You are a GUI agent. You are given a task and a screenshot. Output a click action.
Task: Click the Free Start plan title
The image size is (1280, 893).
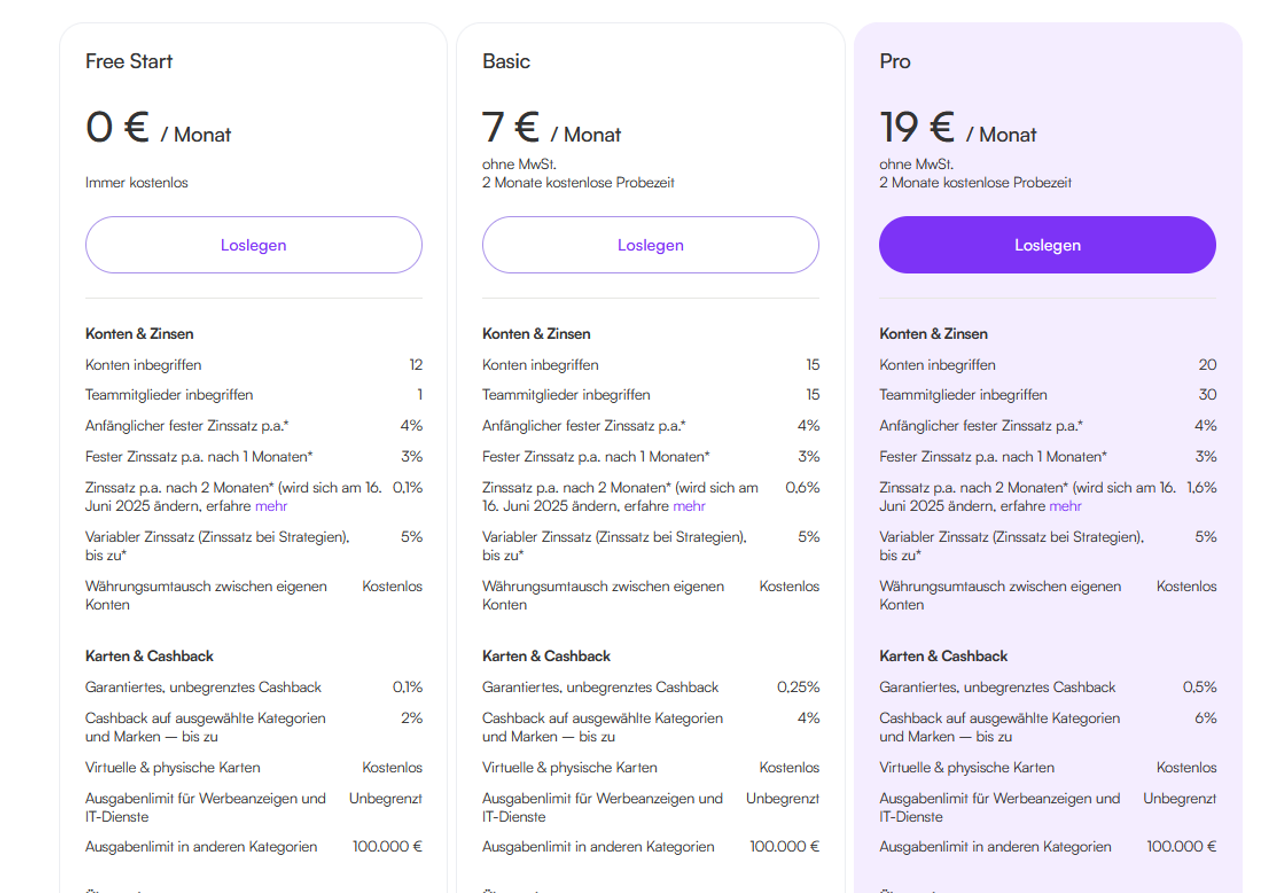129,61
